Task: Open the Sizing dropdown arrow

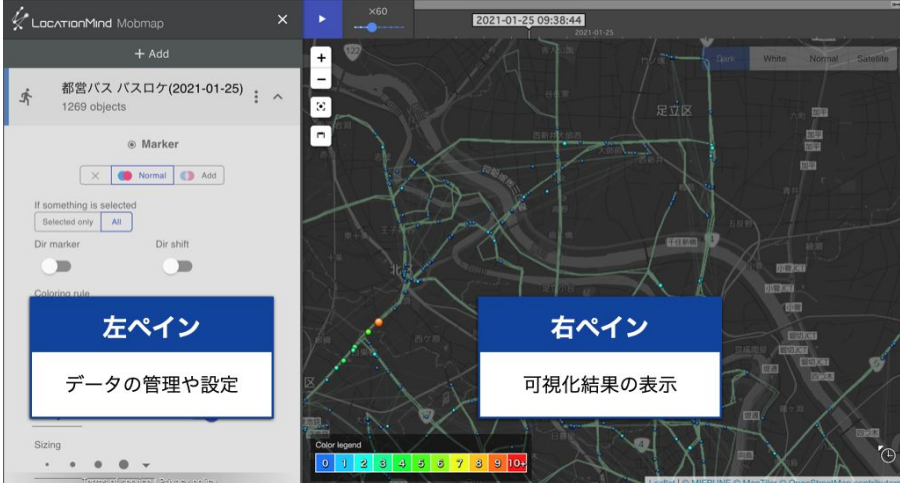Action: point(146,465)
